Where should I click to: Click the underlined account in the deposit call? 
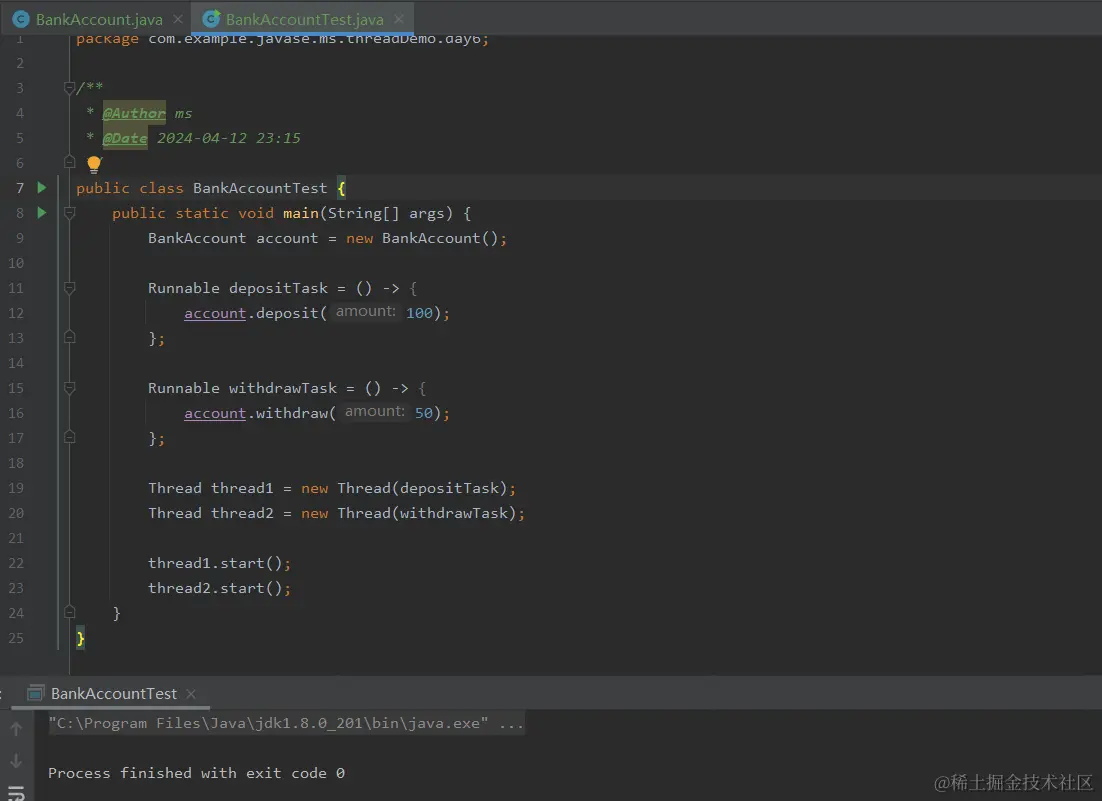click(215, 313)
